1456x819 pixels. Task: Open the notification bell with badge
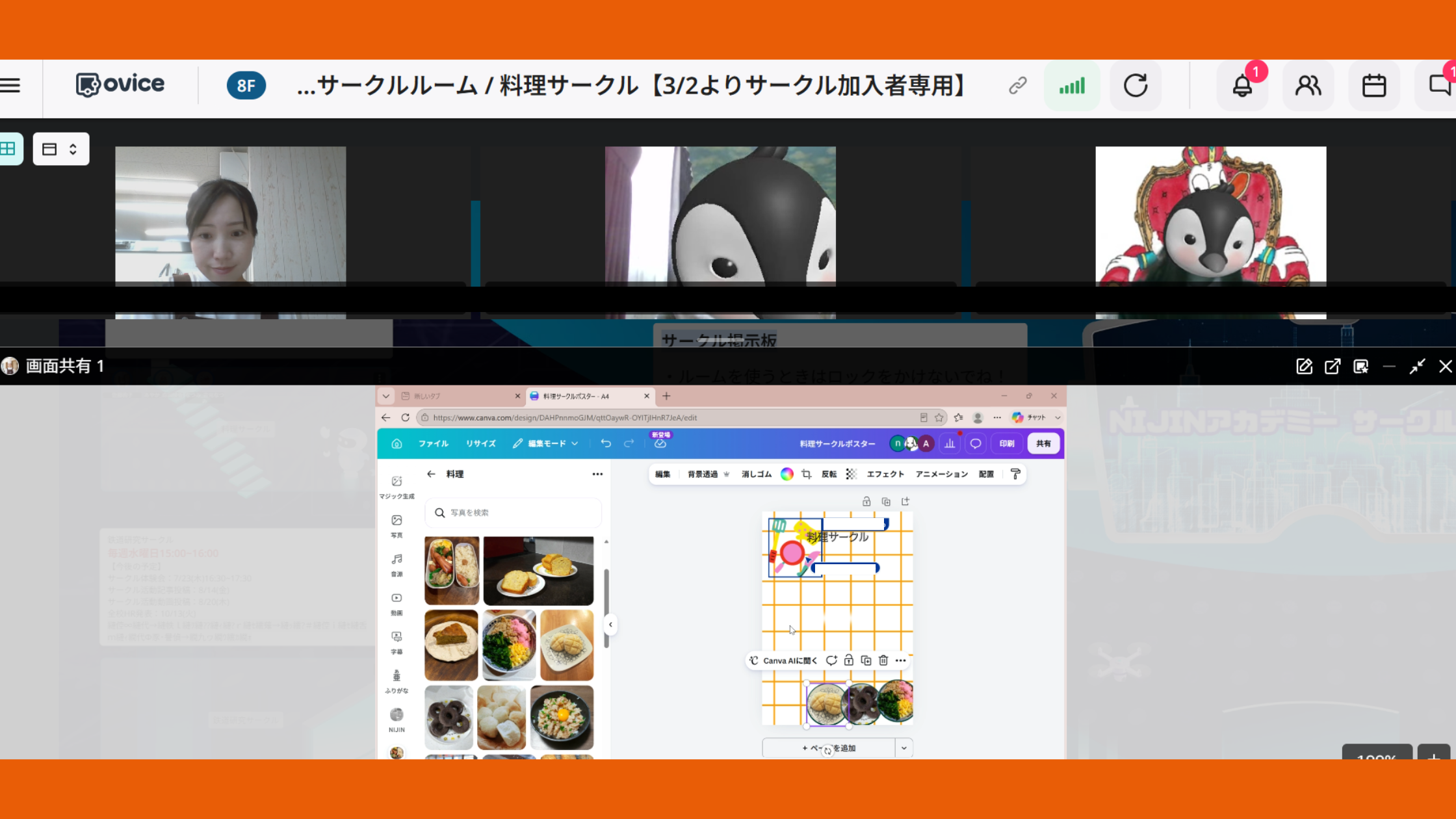1242,86
